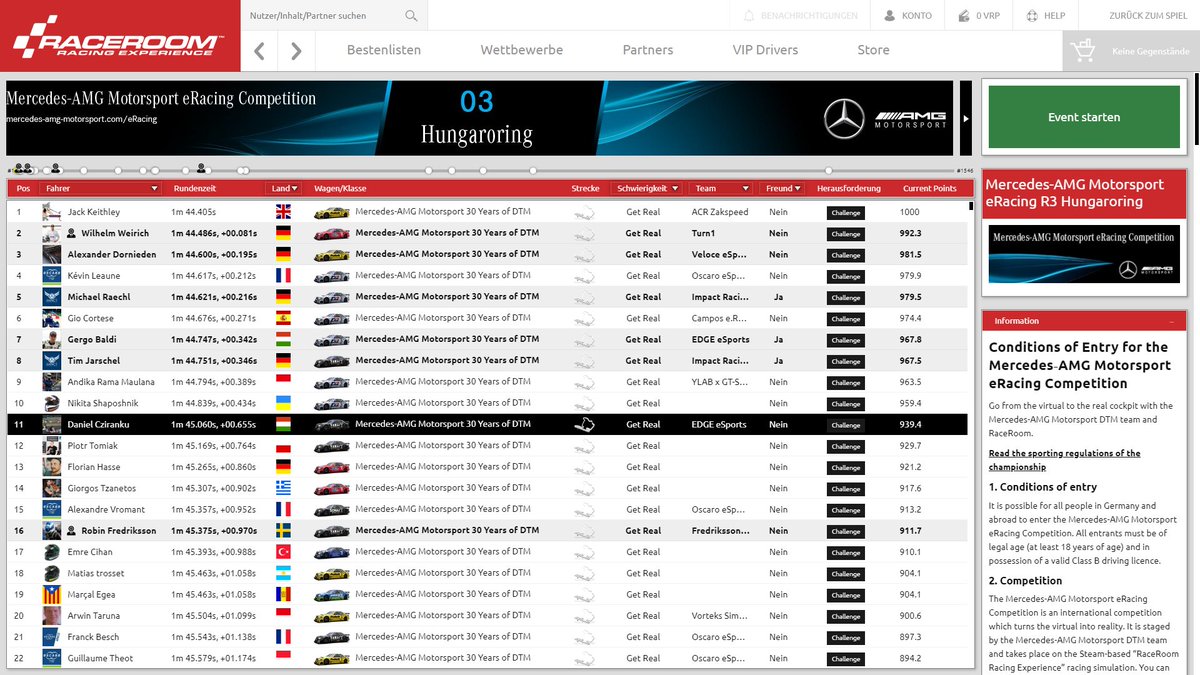Open the Land column dropdown
The height and width of the screenshot is (675, 1200).
tap(295, 188)
